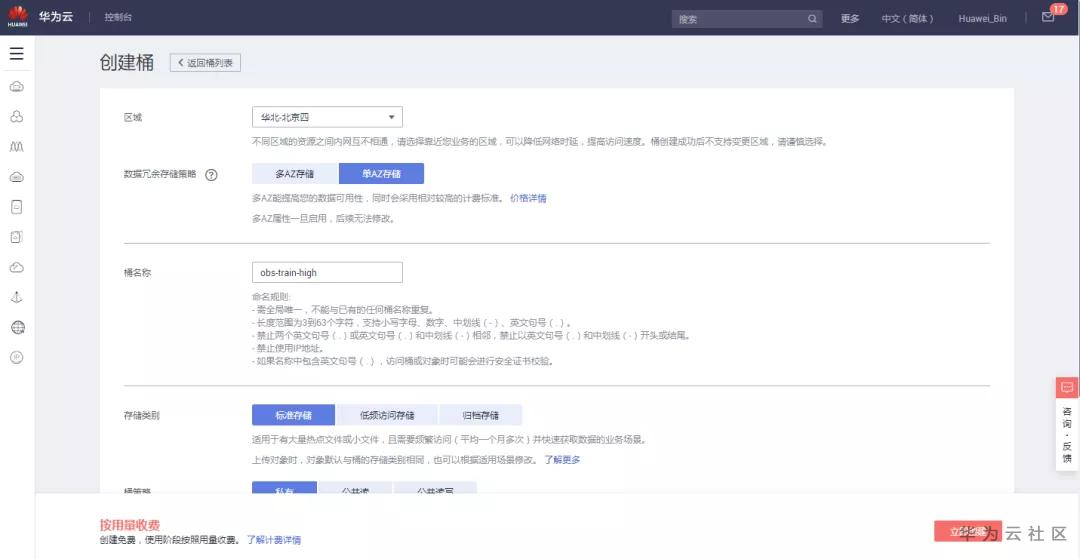Select 多AZ存储 redundancy option
Image resolution: width=1080 pixels, height=559 pixels.
[295, 173]
